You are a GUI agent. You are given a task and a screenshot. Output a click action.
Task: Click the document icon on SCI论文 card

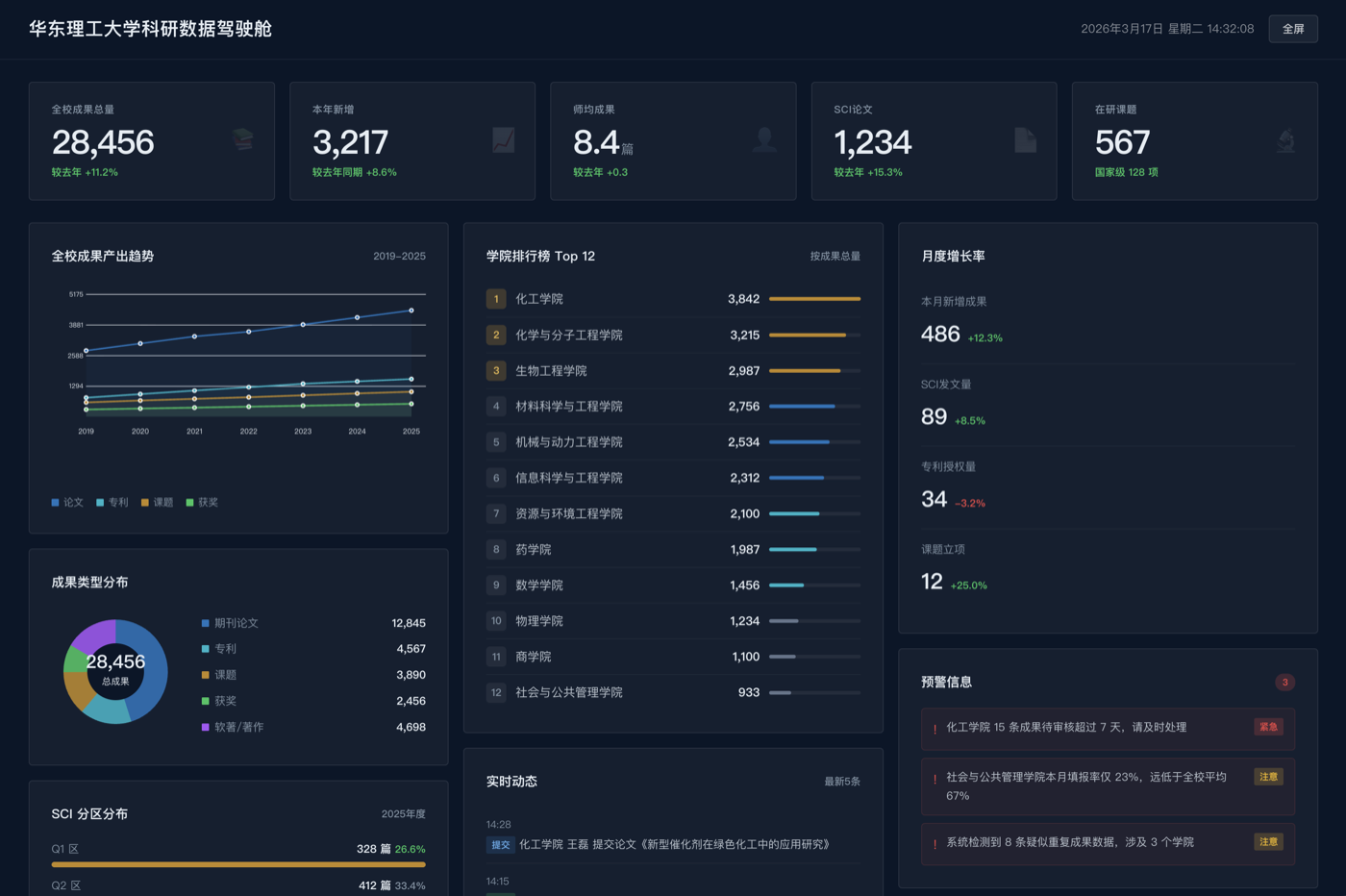(1025, 140)
